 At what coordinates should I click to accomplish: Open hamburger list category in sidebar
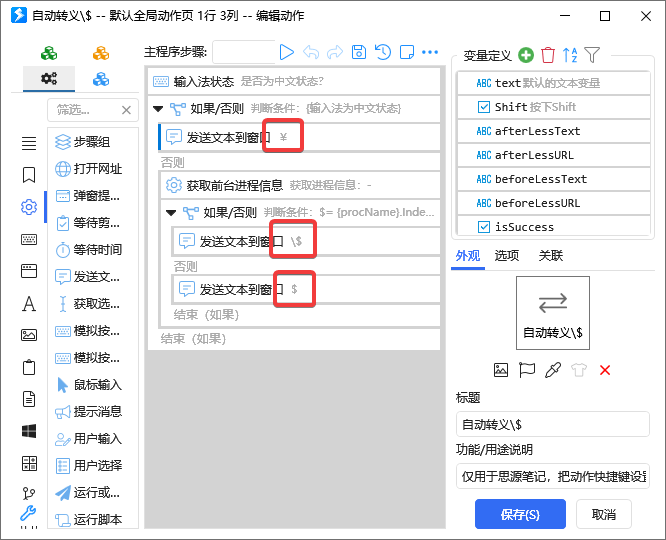(x=29, y=143)
